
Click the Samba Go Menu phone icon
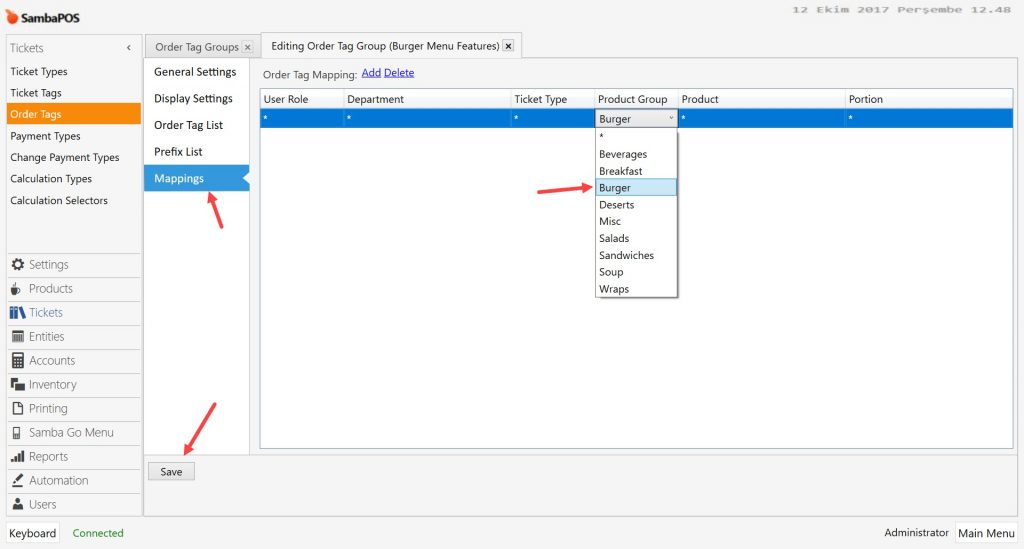[x=16, y=433]
